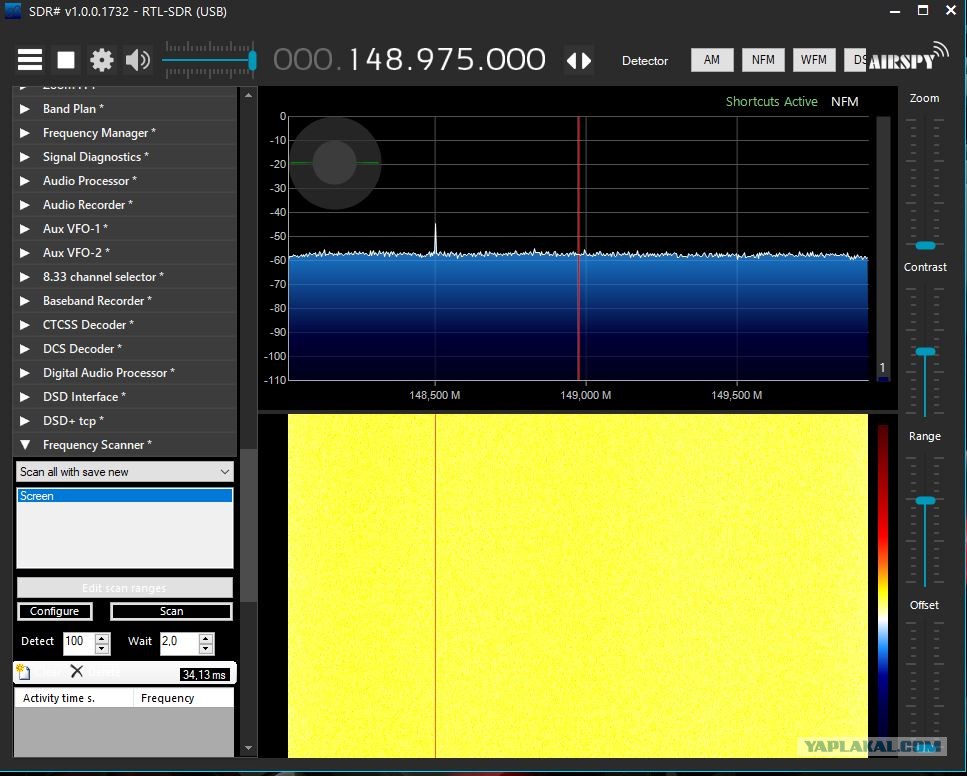Collapse the Frequency Scanner panel

[x=25, y=445]
